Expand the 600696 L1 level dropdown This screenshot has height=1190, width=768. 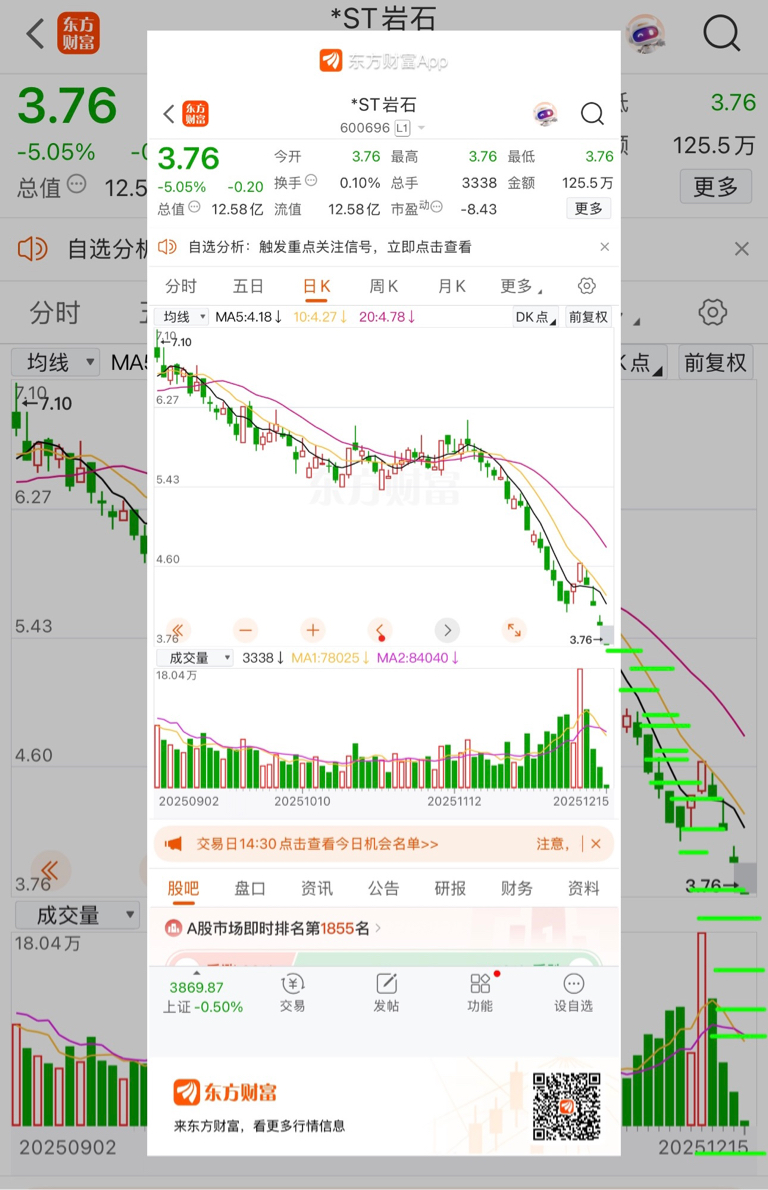pyautogui.click(x=382, y=128)
